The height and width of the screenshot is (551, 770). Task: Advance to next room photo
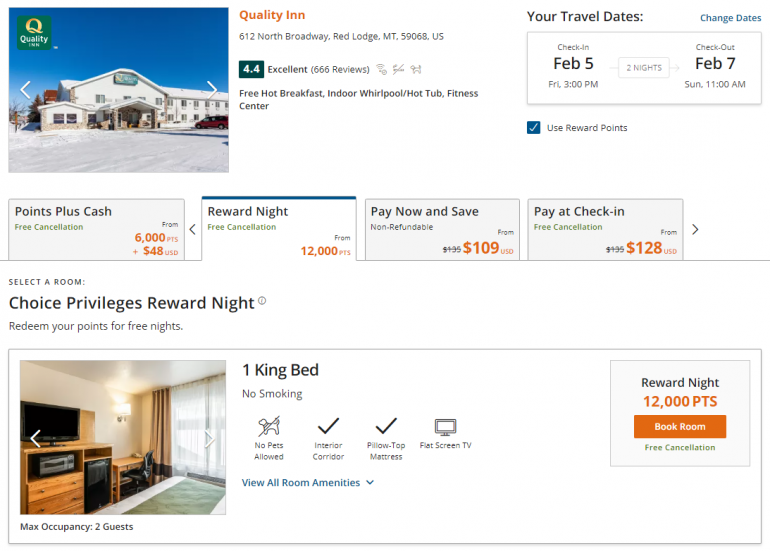[210, 438]
